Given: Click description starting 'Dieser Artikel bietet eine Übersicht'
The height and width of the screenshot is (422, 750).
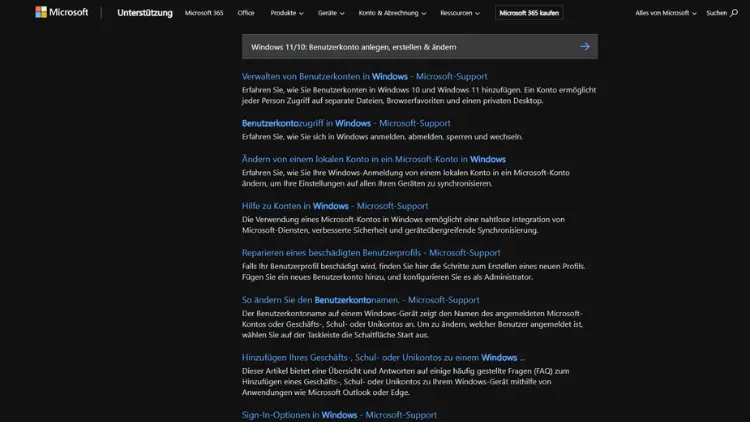Looking at the screenshot, I should [406, 382].
